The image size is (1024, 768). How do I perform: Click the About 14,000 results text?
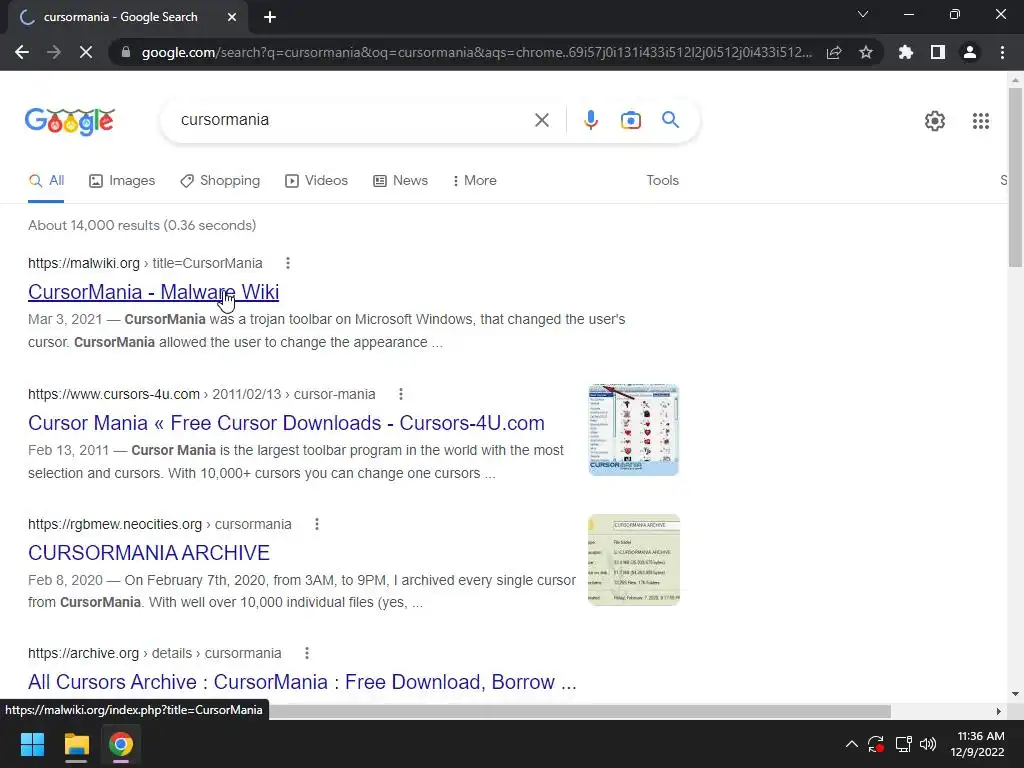click(x=142, y=225)
